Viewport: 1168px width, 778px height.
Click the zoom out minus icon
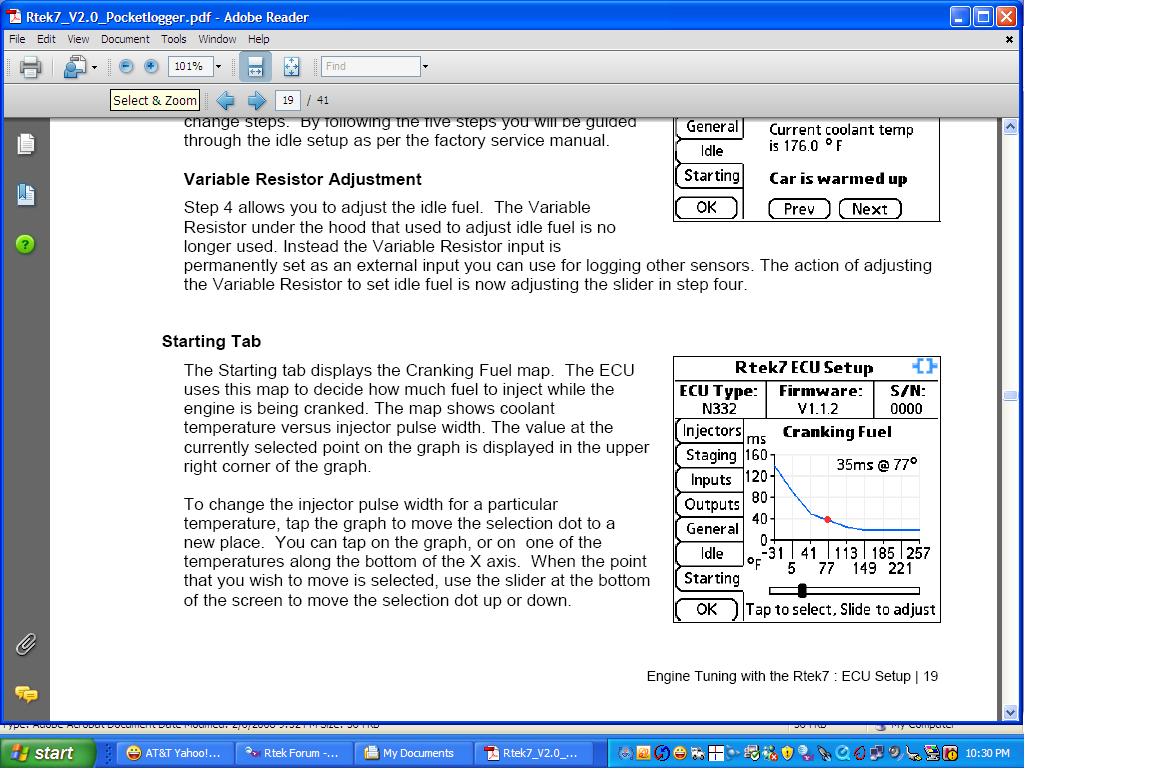126,66
